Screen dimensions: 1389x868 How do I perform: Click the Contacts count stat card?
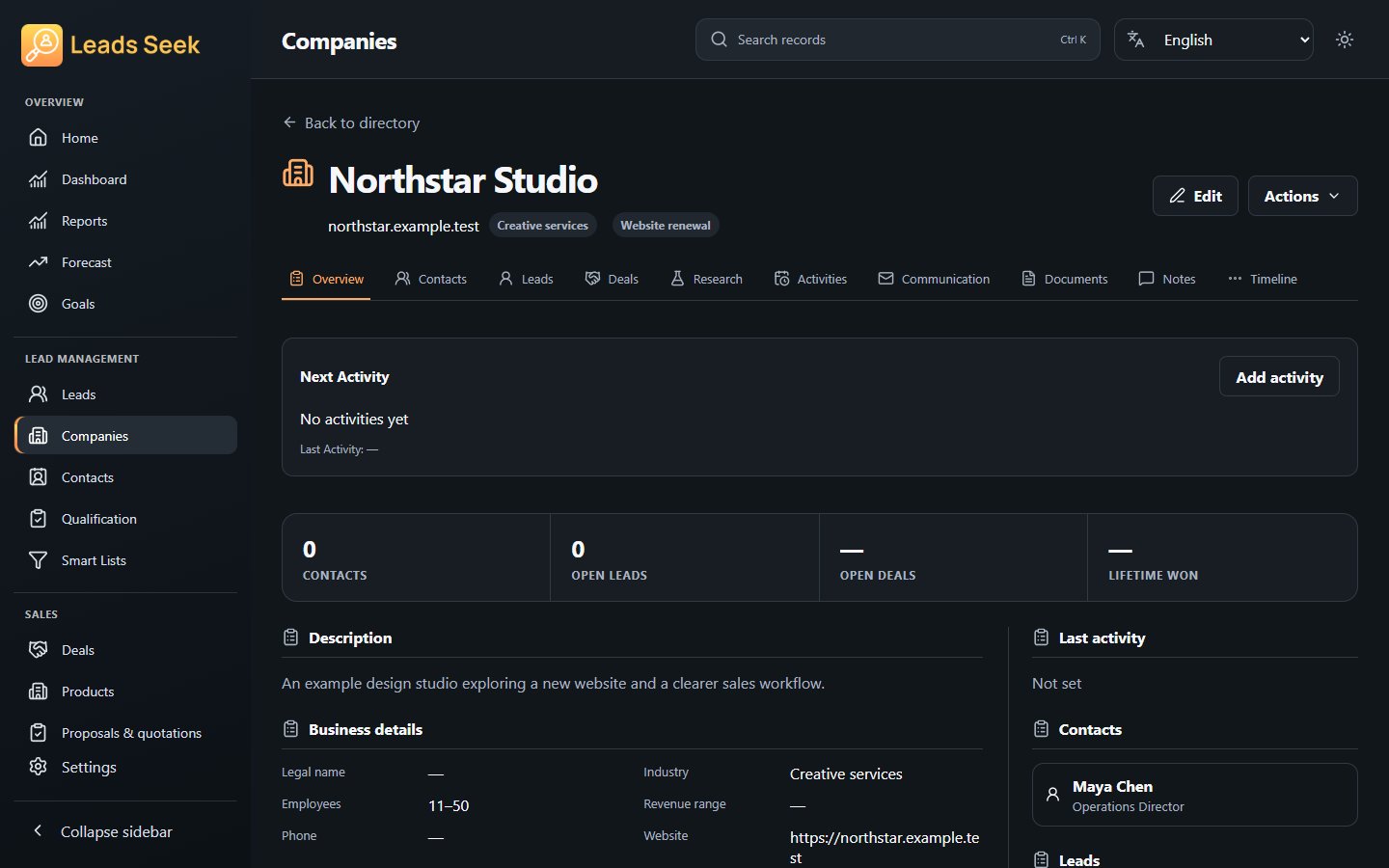416,557
